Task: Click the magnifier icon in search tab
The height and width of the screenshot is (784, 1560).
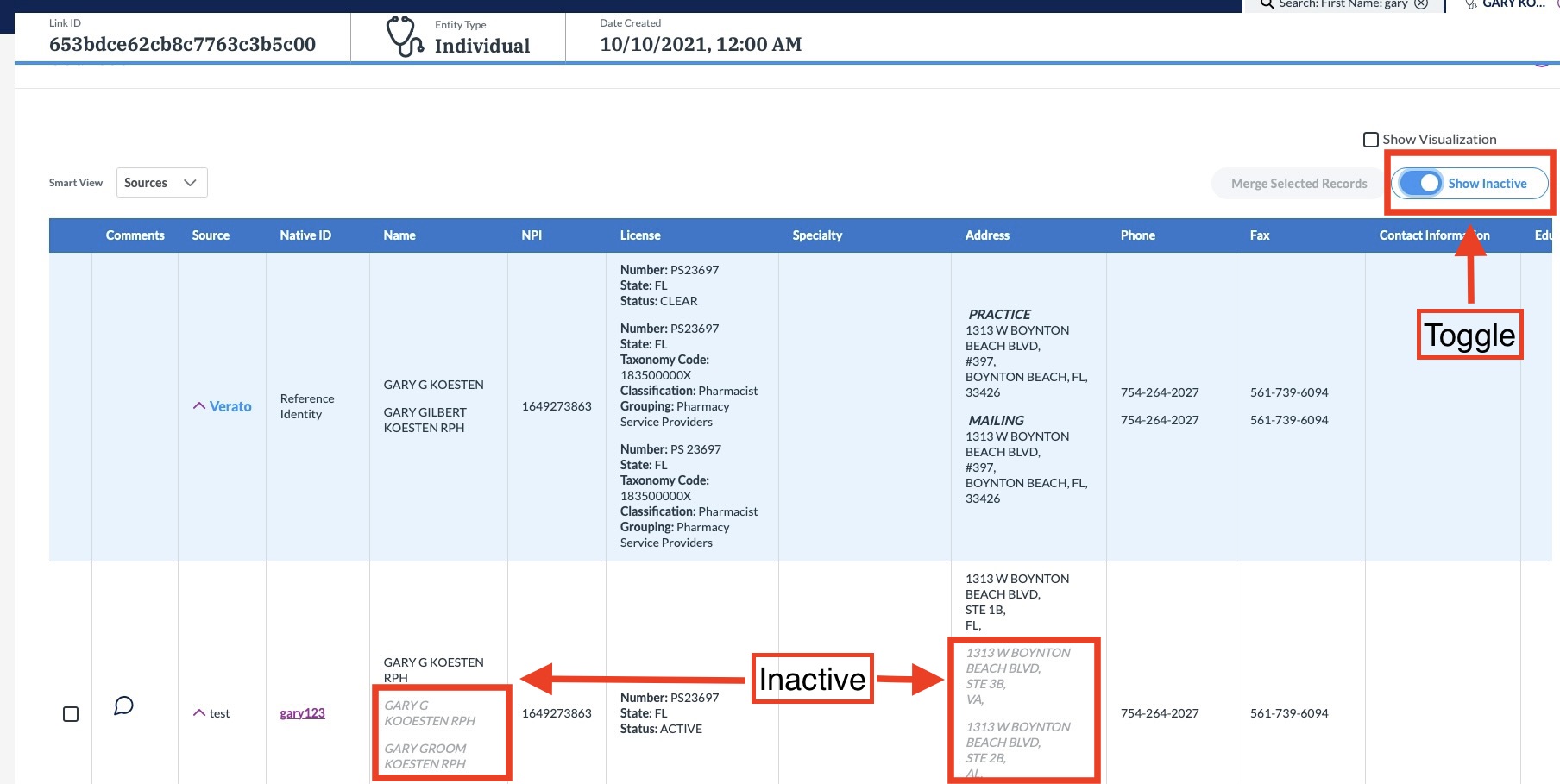Action: click(x=1267, y=4)
